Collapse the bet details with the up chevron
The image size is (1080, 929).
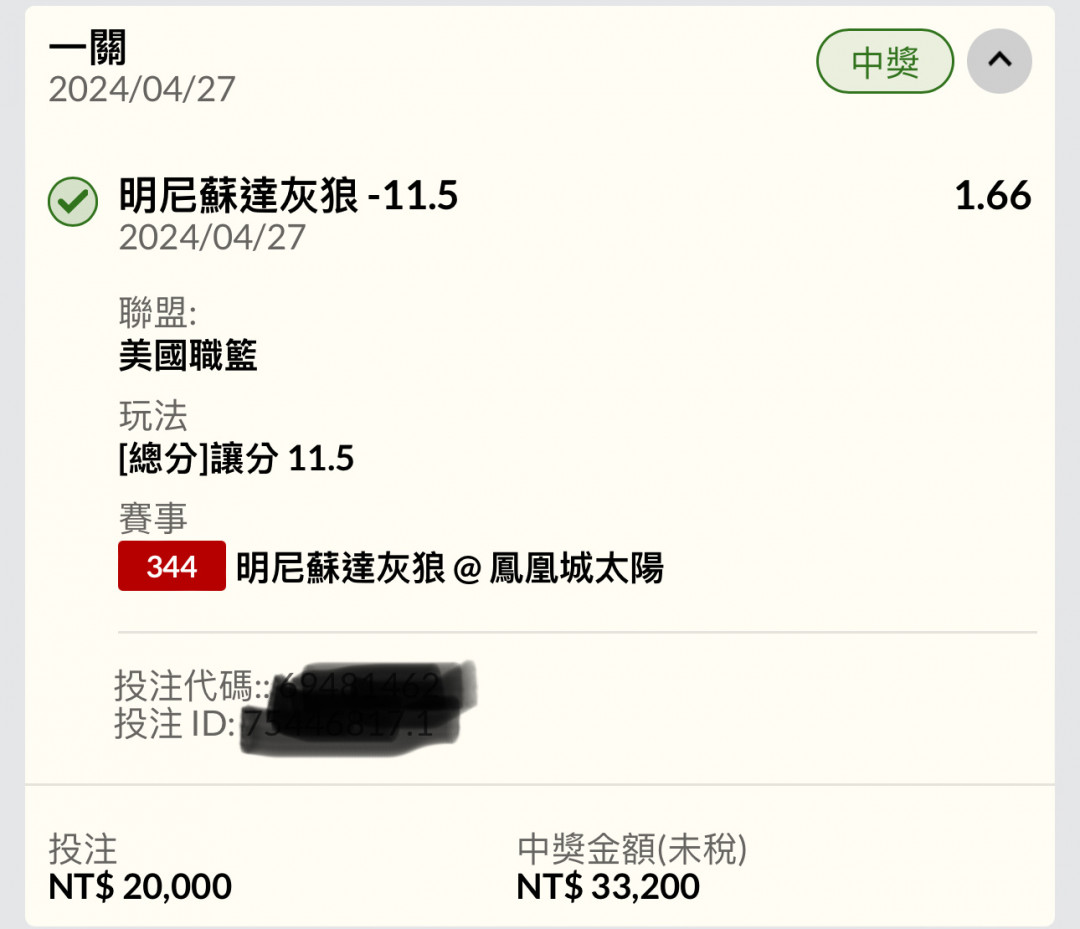[999, 61]
